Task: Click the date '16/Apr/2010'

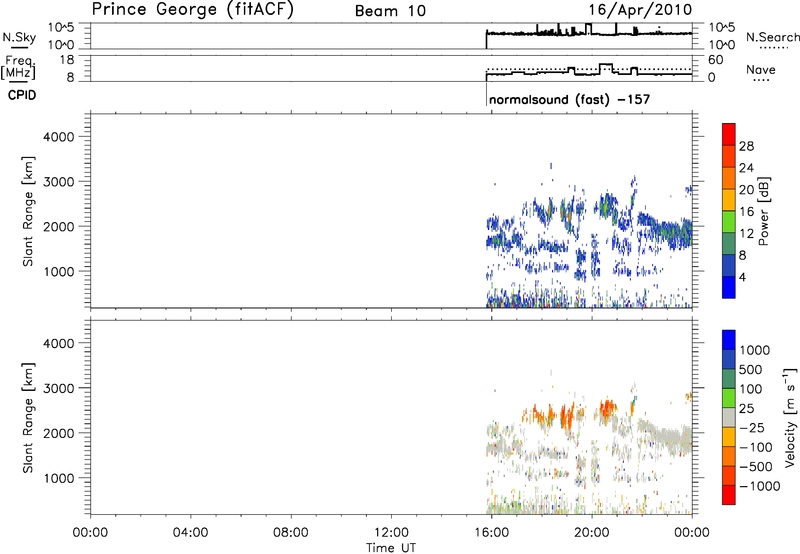Action: 640,10
